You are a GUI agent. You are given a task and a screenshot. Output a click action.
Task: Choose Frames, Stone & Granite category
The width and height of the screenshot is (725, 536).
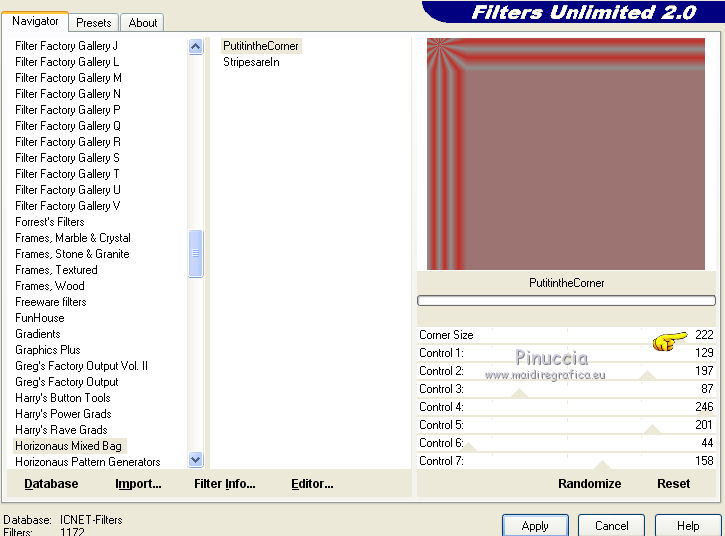coord(72,254)
